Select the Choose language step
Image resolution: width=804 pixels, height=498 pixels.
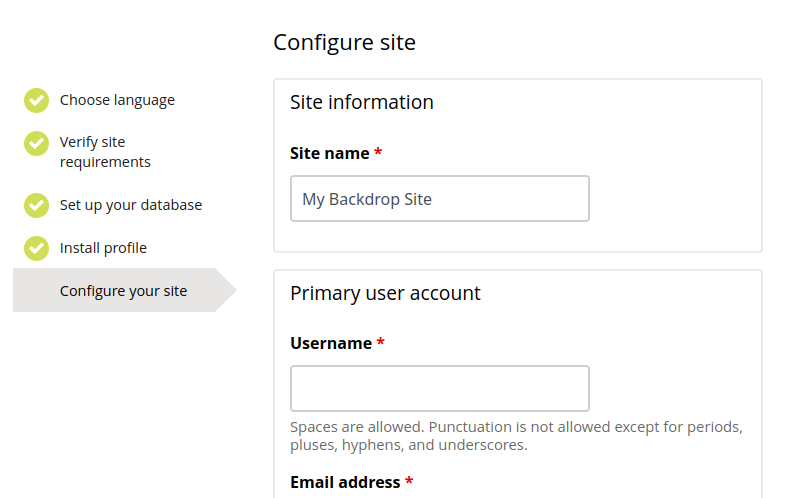(117, 100)
